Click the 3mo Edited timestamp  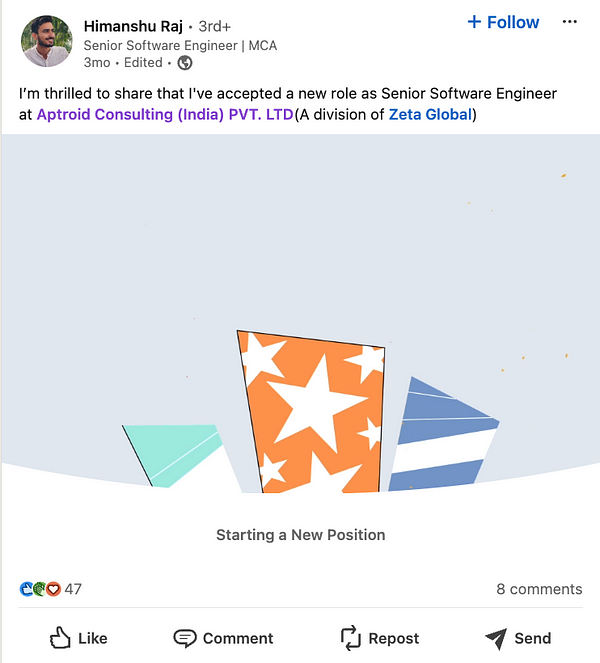pos(123,63)
